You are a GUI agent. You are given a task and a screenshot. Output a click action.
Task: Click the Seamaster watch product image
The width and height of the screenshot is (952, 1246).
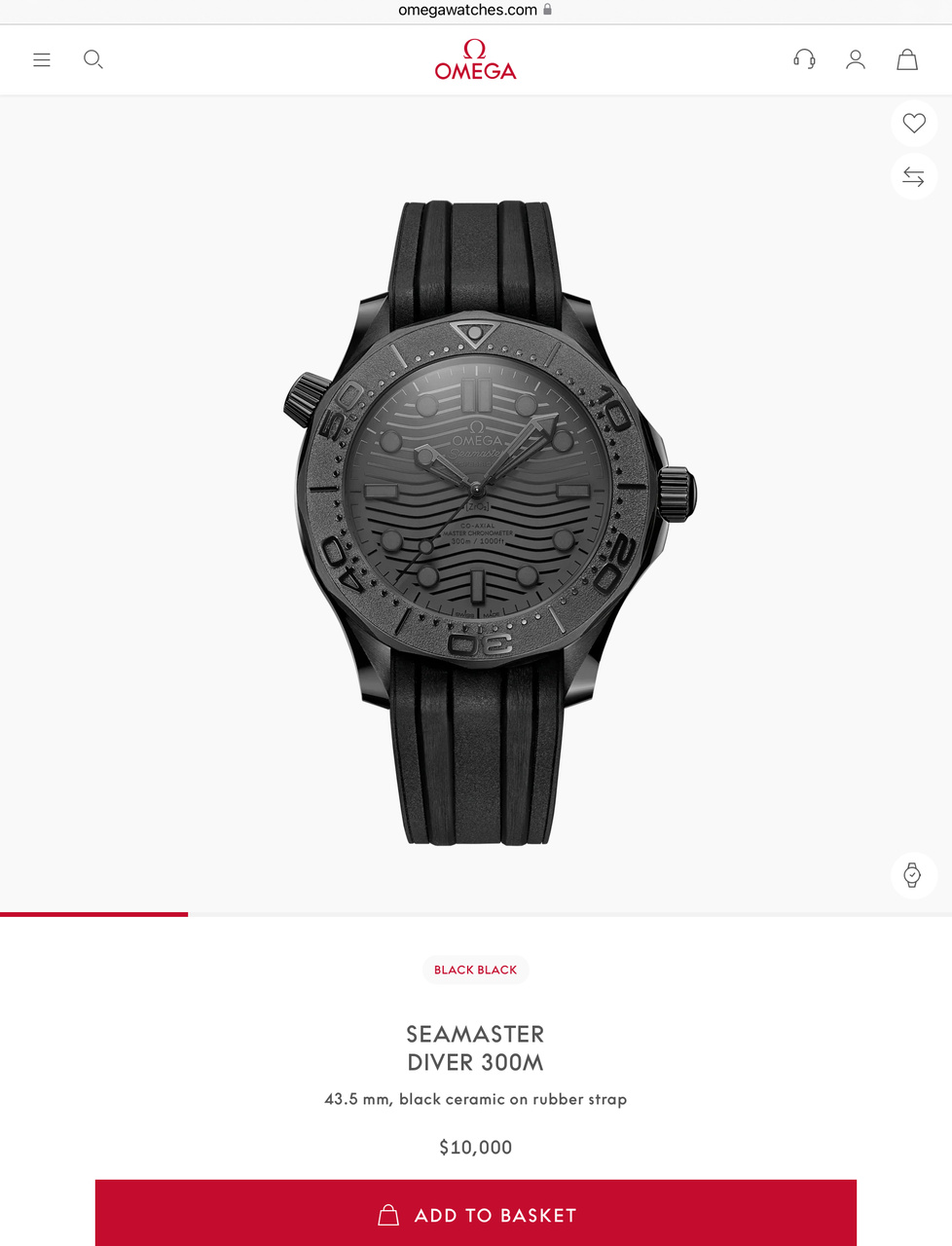point(490,522)
